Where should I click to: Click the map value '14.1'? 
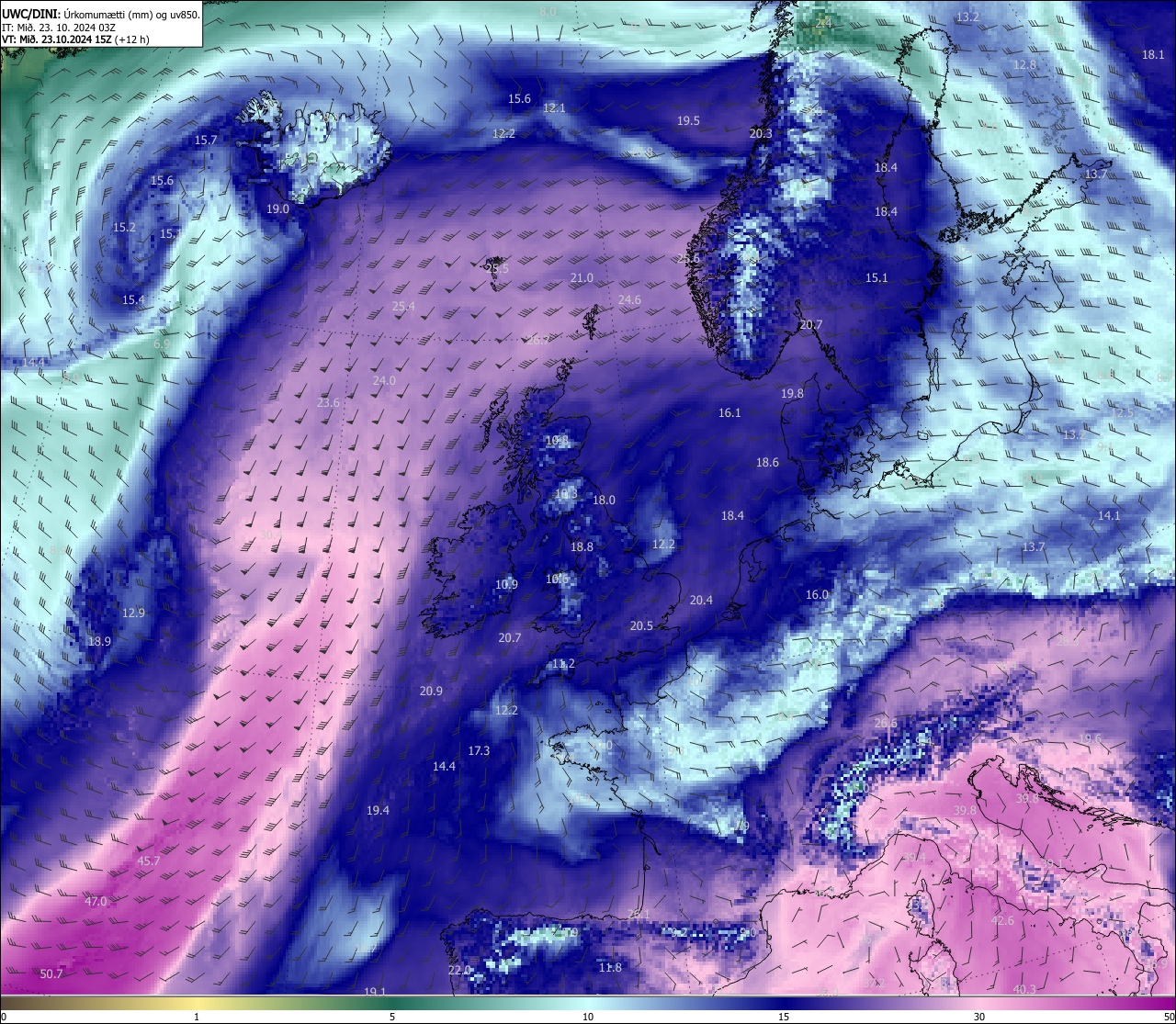coord(1109,515)
